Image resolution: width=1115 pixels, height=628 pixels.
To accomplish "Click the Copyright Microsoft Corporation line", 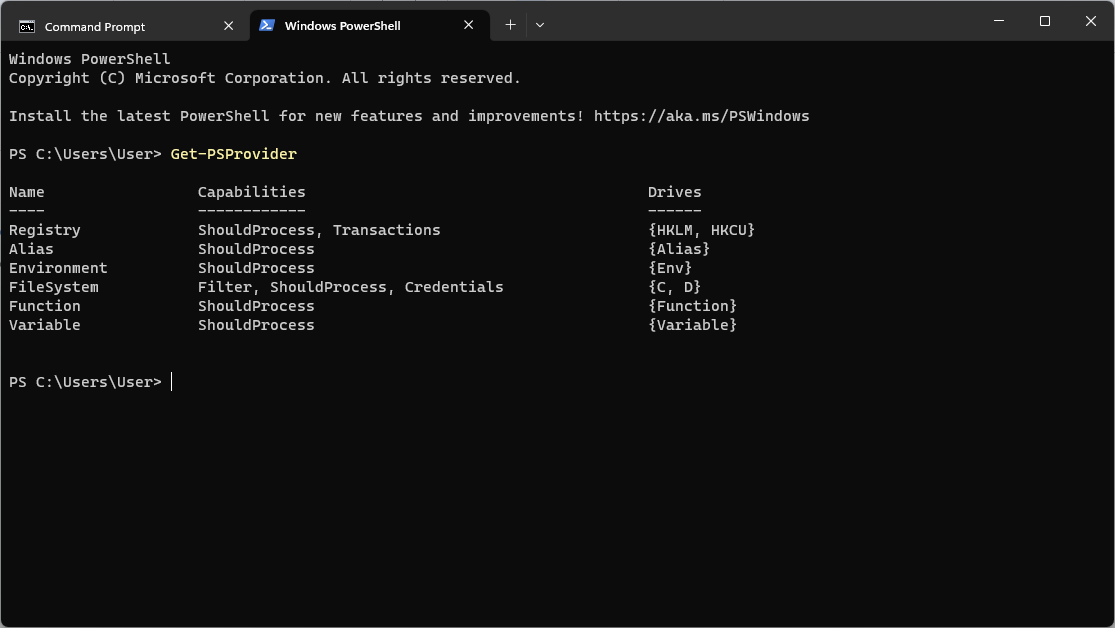I will 265,78.
